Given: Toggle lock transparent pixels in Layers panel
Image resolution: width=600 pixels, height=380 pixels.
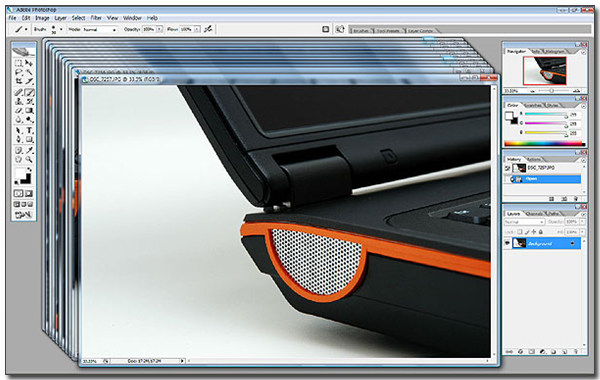Looking at the screenshot, I should click(x=520, y=232).
